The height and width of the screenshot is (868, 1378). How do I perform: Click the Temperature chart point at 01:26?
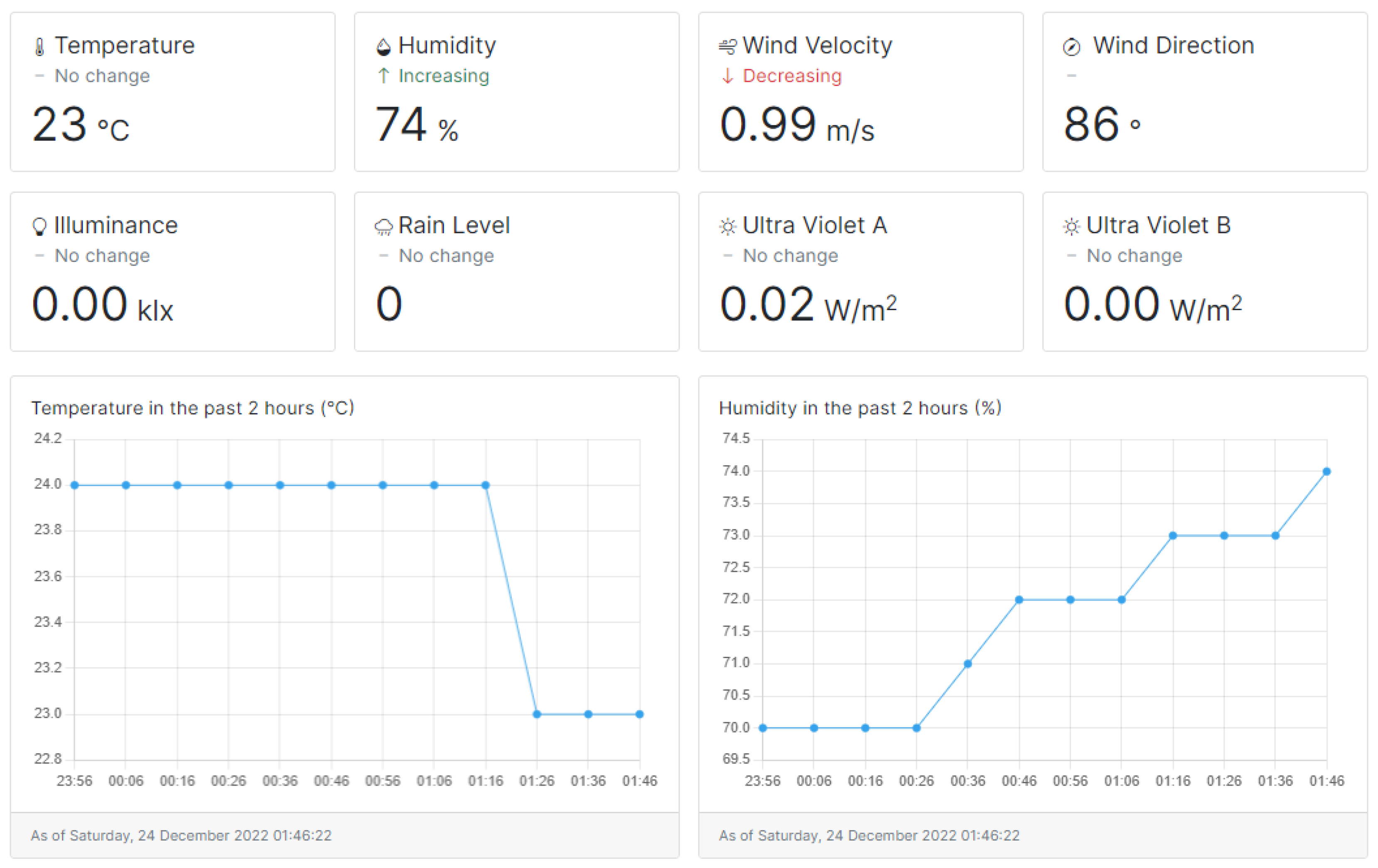tap(537, 714)
